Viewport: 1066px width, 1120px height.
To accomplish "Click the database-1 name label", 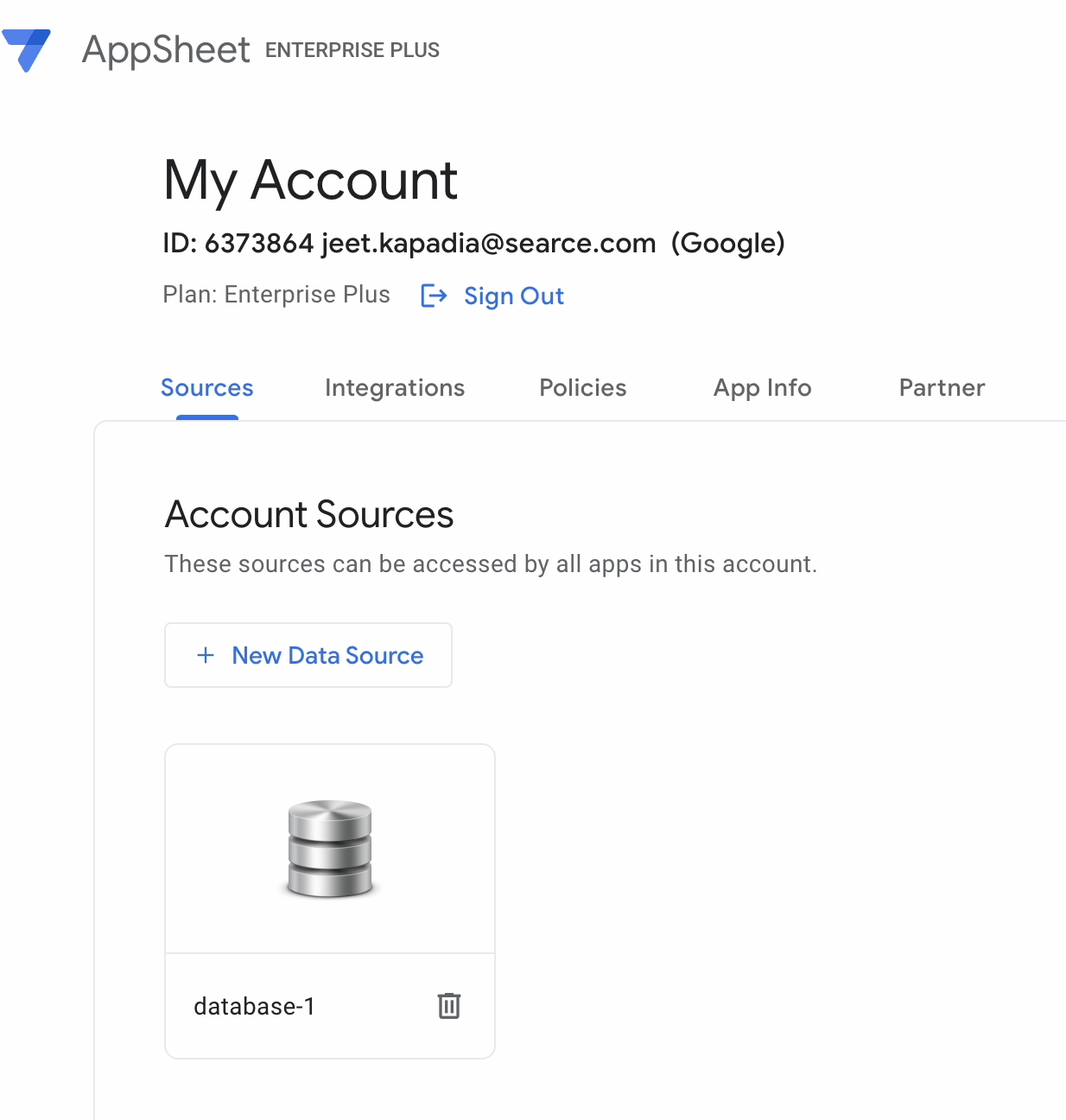I will click(254, 1005).
